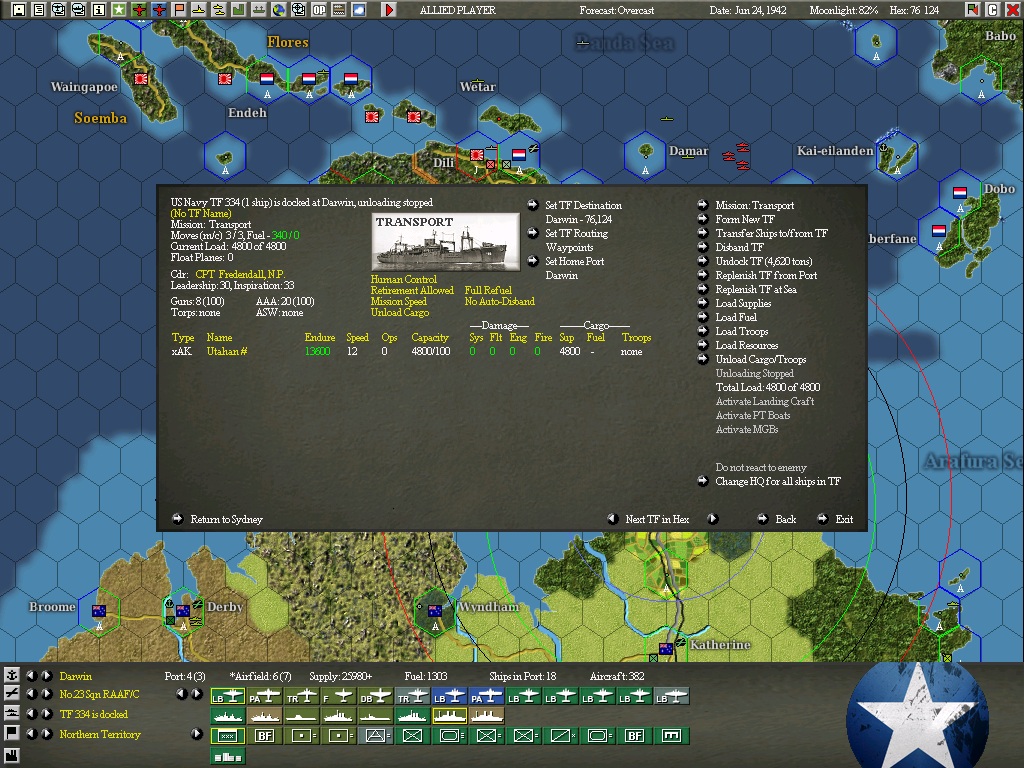Select Transfer Ships to/from TF
Screen dimensions: 1024x768
click(x=771, y=233)
